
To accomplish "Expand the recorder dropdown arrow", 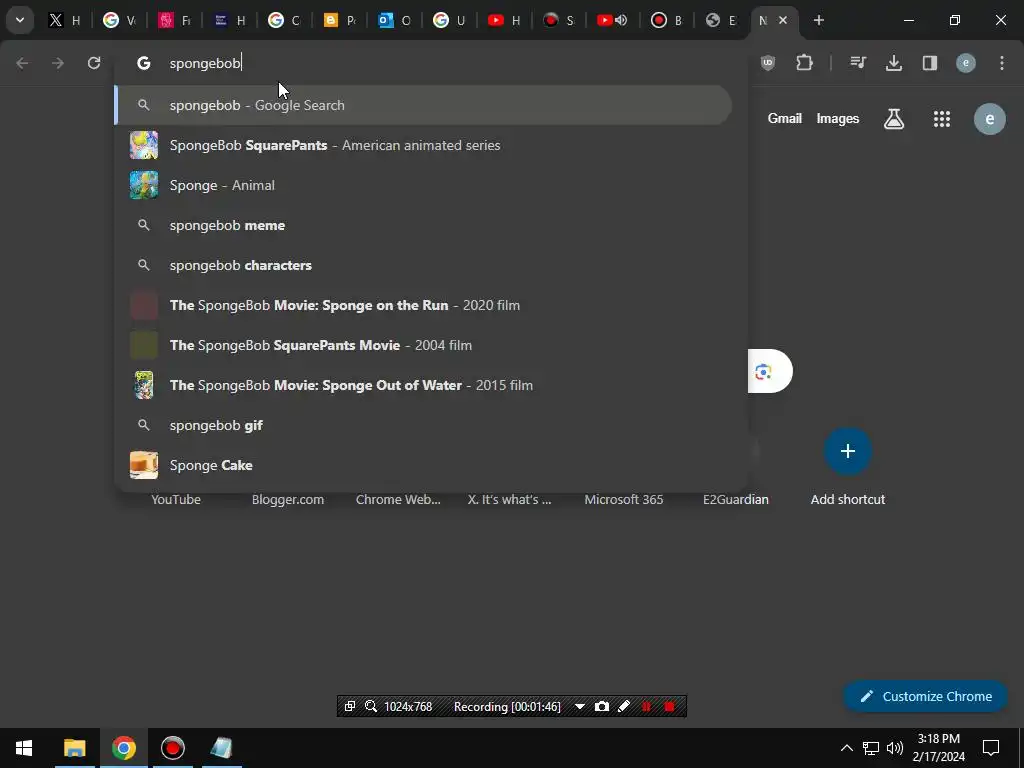I will [x=579, y=707].
